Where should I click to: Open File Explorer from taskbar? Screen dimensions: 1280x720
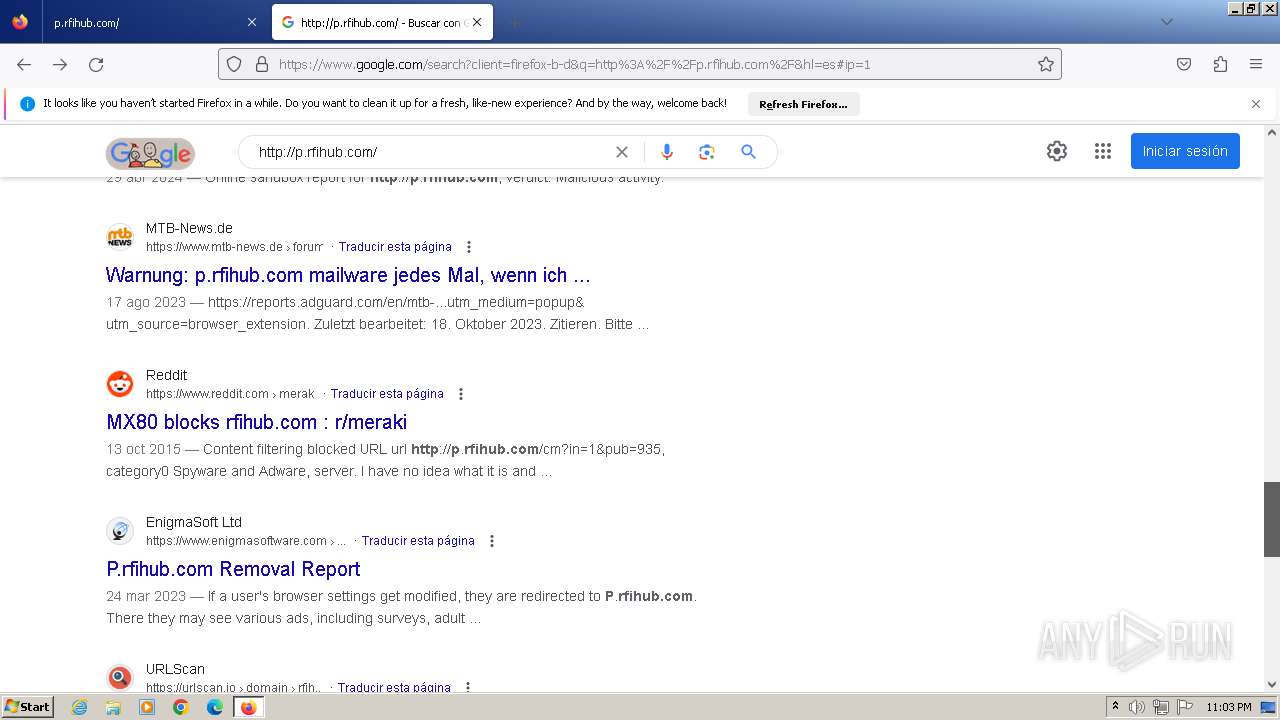(113, 707)
